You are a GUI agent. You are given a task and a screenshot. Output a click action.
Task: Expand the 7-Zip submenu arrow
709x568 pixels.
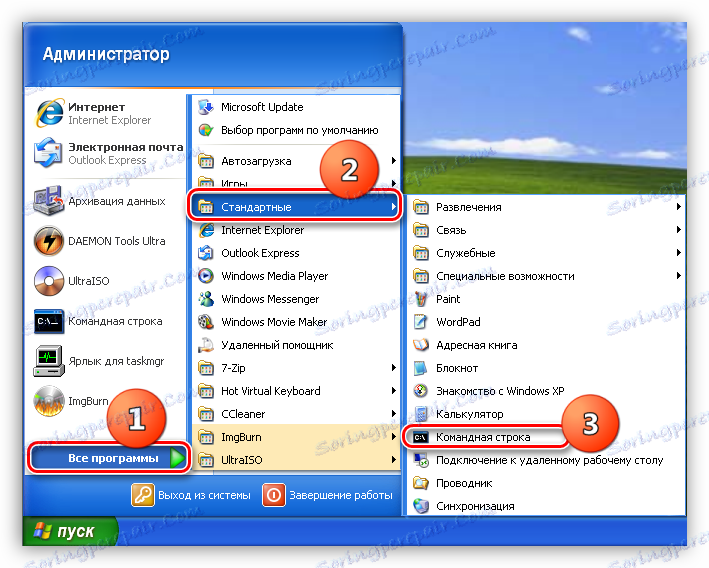click(393, 368)
